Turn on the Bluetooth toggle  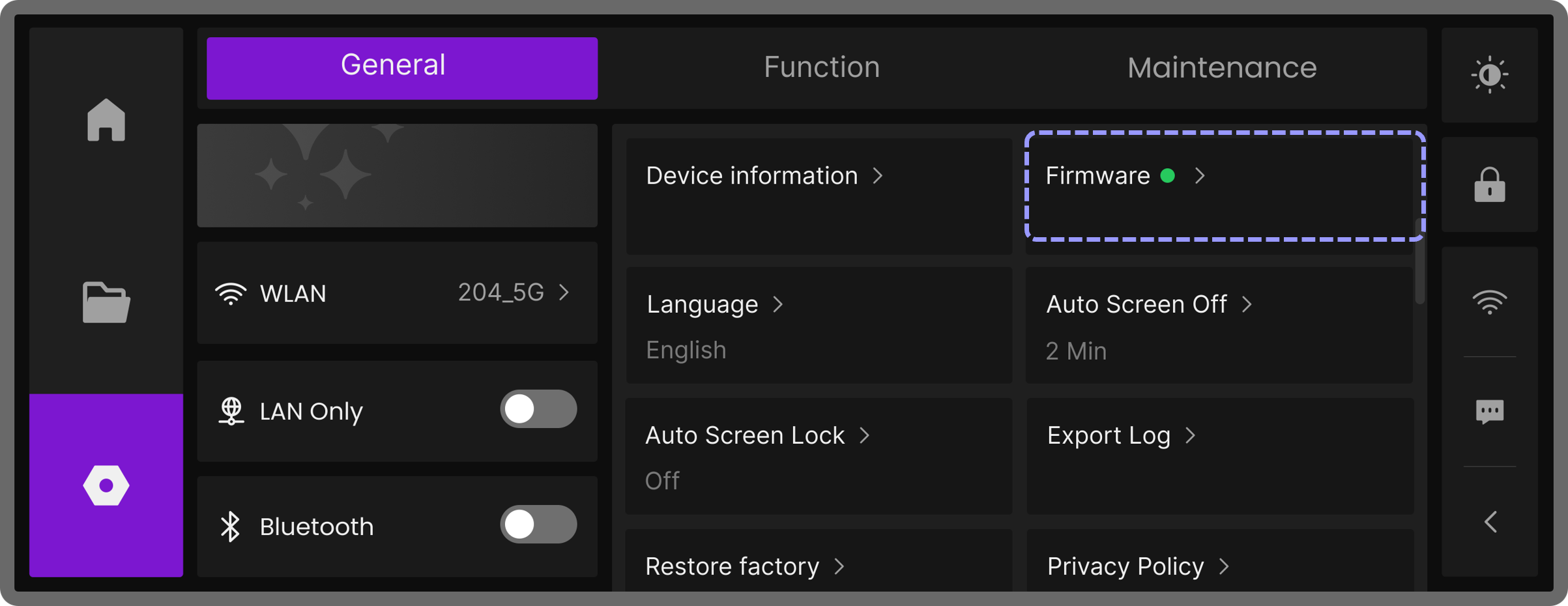tap(538, 525)
